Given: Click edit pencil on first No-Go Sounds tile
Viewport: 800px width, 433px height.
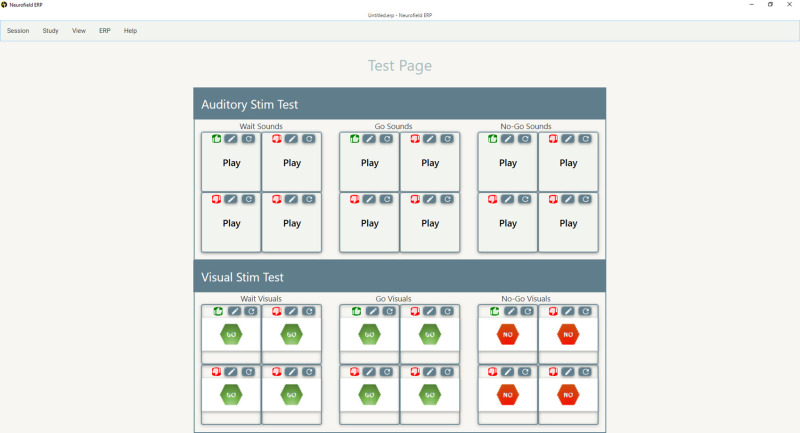Looking at the screenshot, I should (508, 139).
